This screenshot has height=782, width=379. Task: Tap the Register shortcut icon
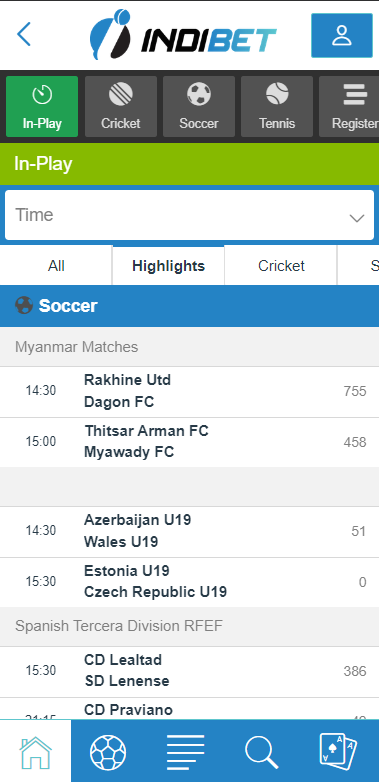(x=352, y=106)
